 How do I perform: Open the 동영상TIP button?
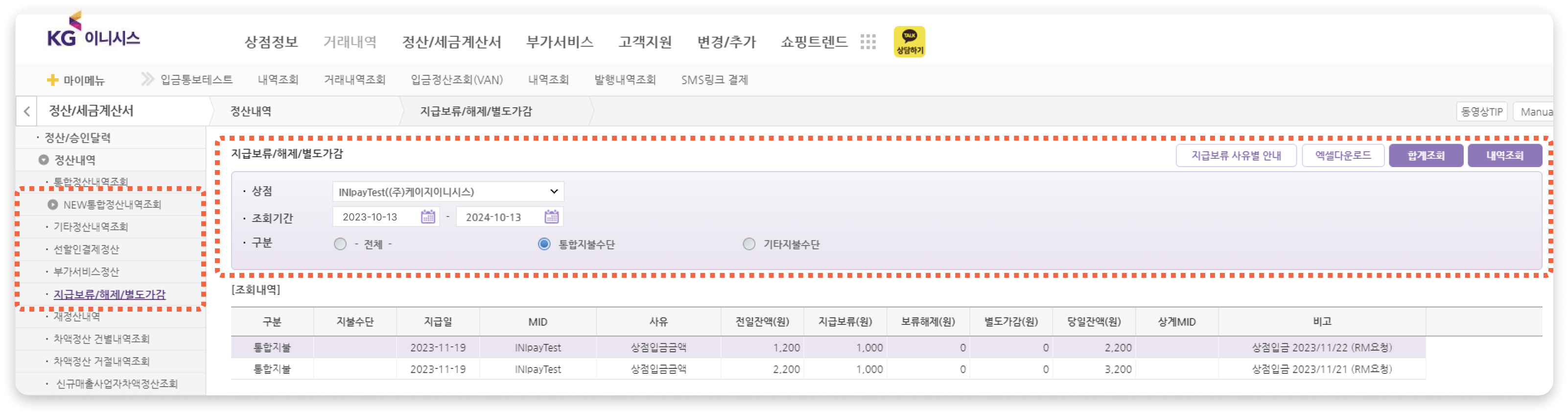1481,112
